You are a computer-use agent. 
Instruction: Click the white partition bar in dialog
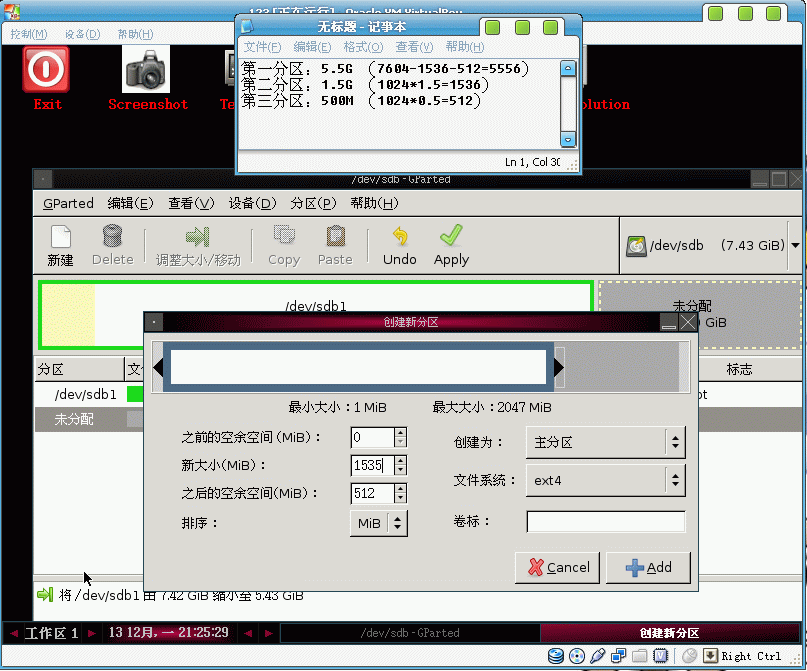click(x=358, y=367)
